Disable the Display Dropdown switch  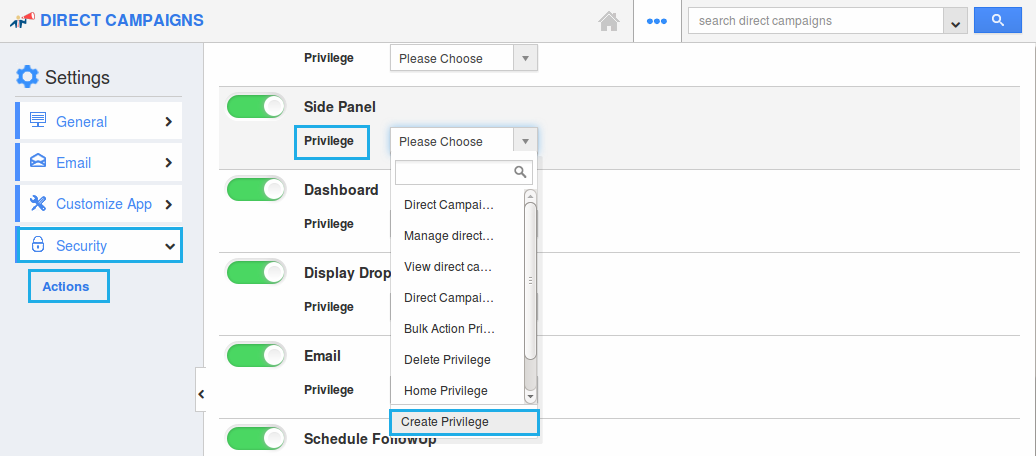coord(256,272)
